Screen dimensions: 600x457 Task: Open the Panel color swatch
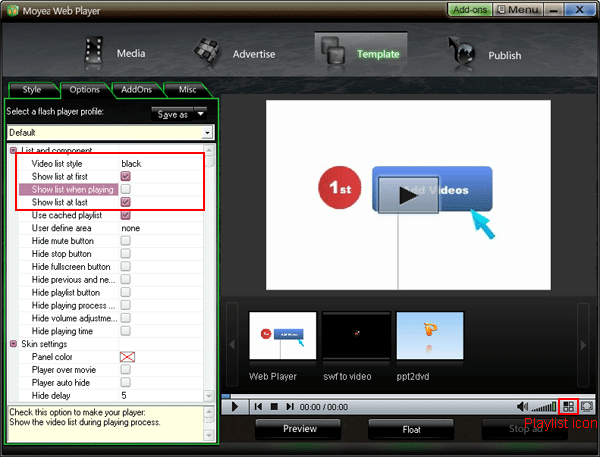click(127, 357)
